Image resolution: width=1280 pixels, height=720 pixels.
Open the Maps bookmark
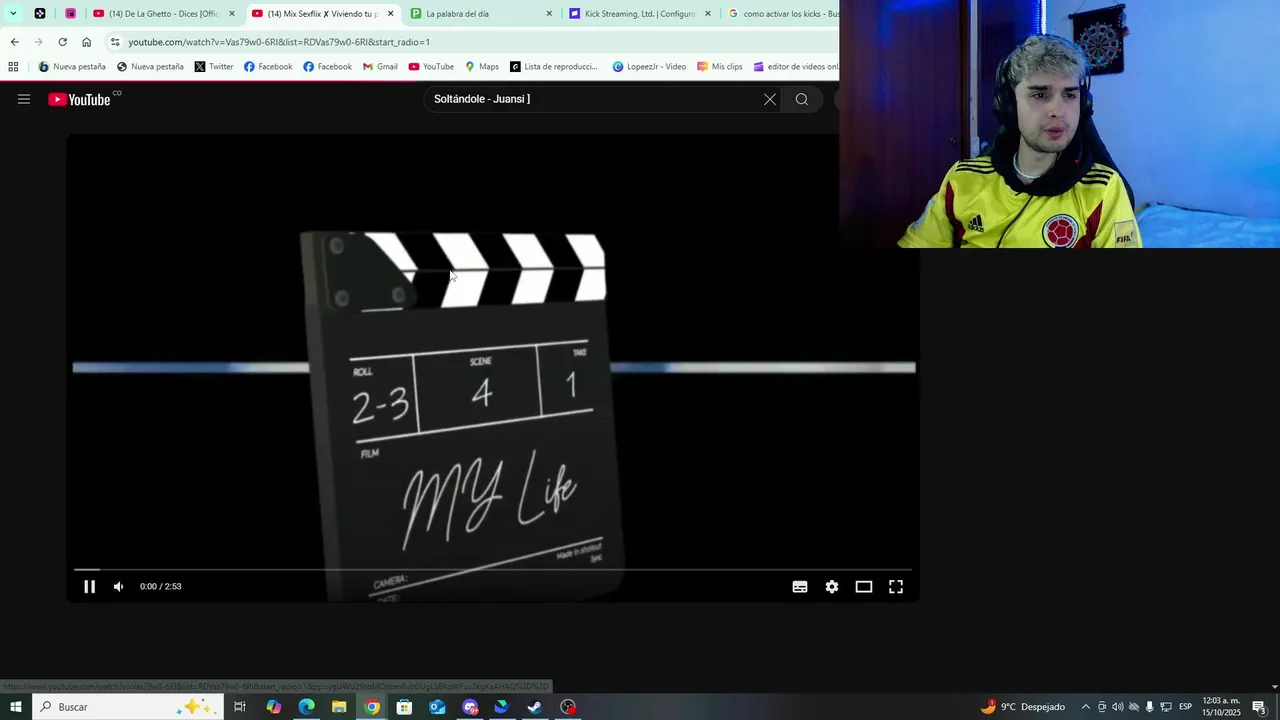pos(482,67)
